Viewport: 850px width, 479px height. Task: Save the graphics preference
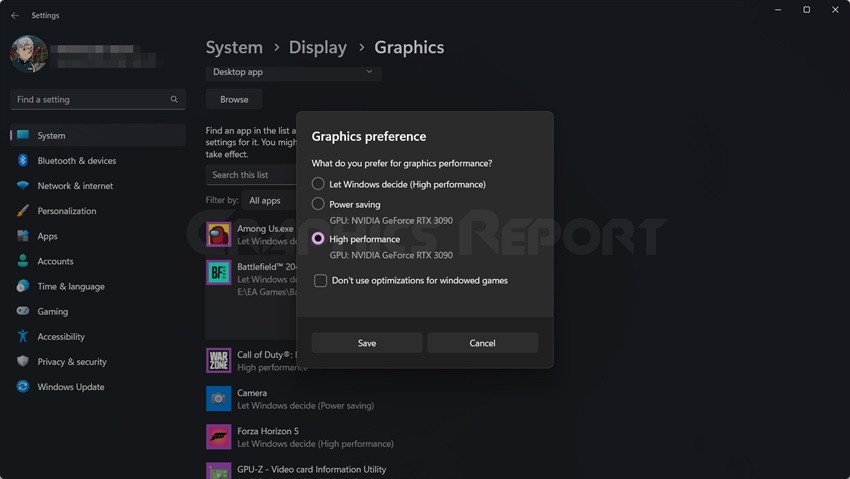coord(367,343)
